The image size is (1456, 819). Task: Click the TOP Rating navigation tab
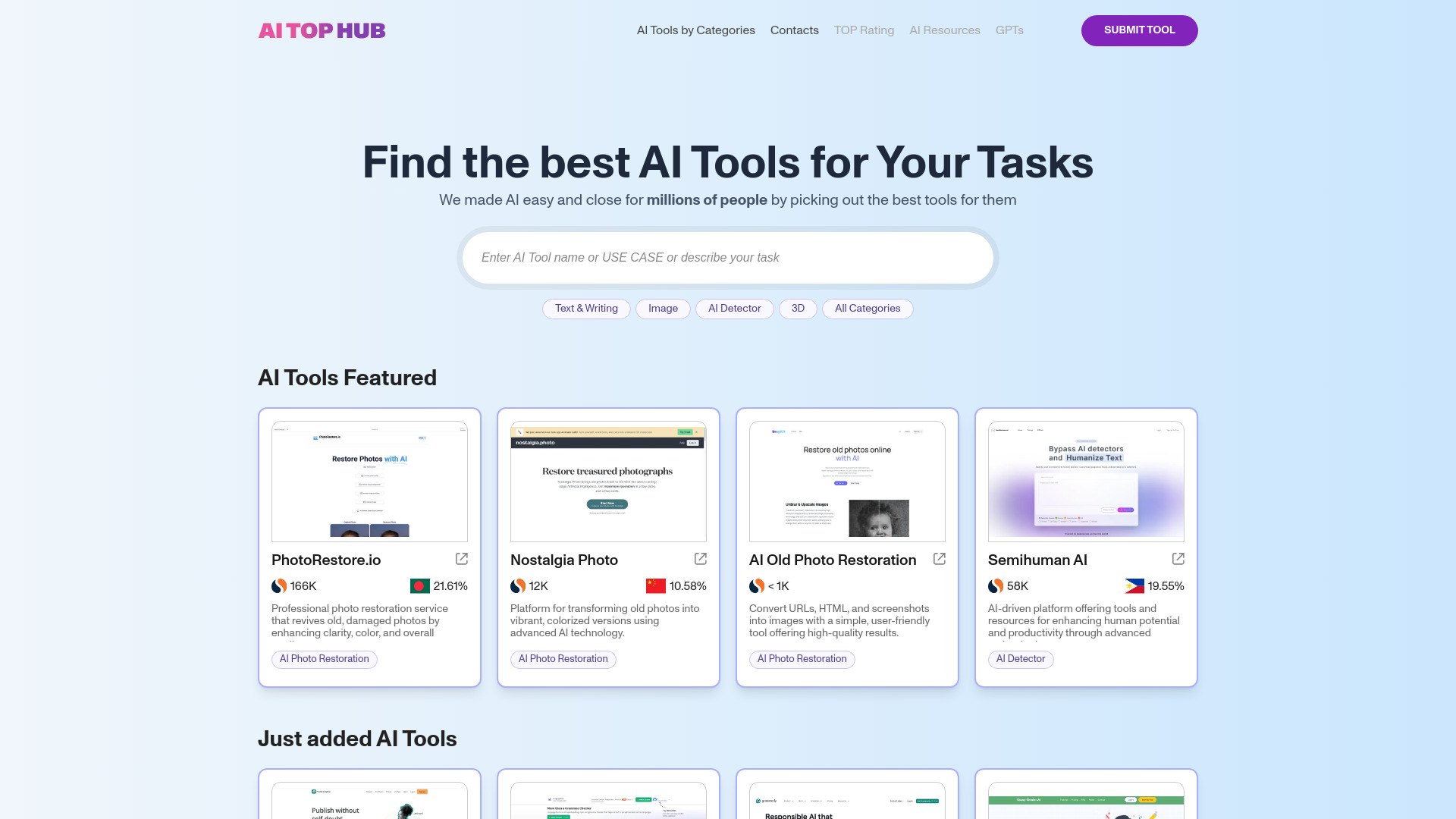(x=864, y=30)
